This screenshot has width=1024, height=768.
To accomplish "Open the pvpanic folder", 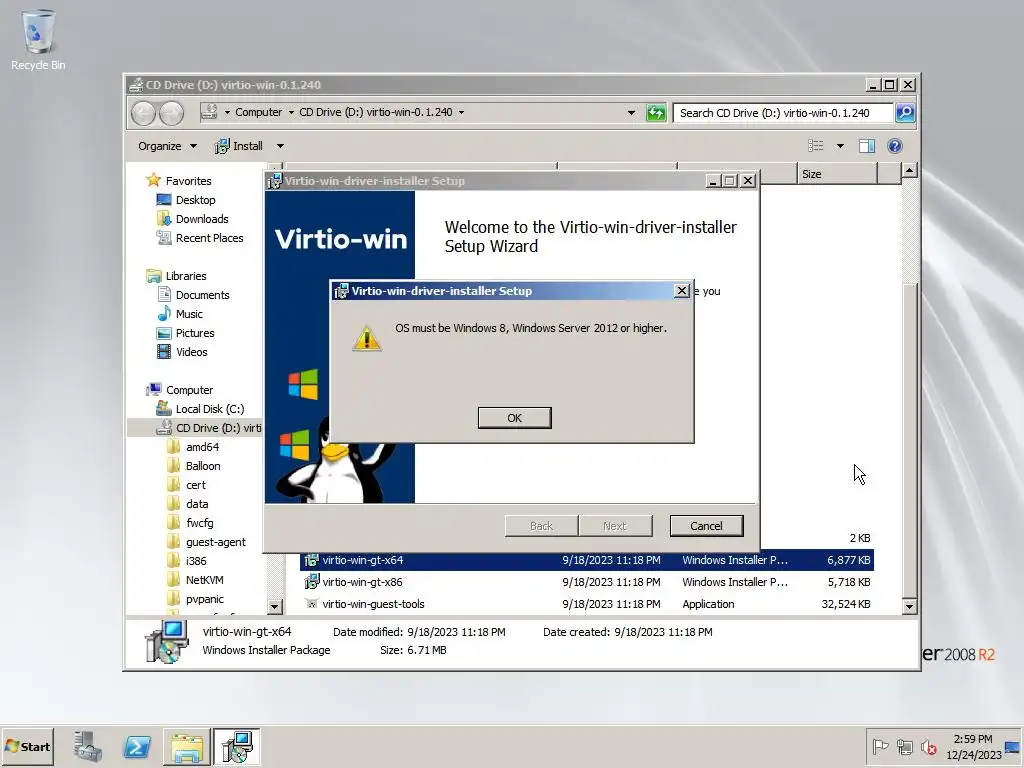I will 204,598.
